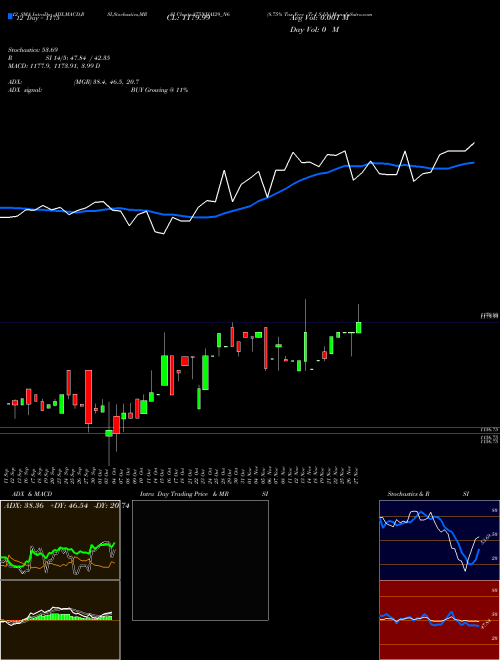Click the tallest red candlestick near the orange lines
500x660 pixels.
pos(88,397)
